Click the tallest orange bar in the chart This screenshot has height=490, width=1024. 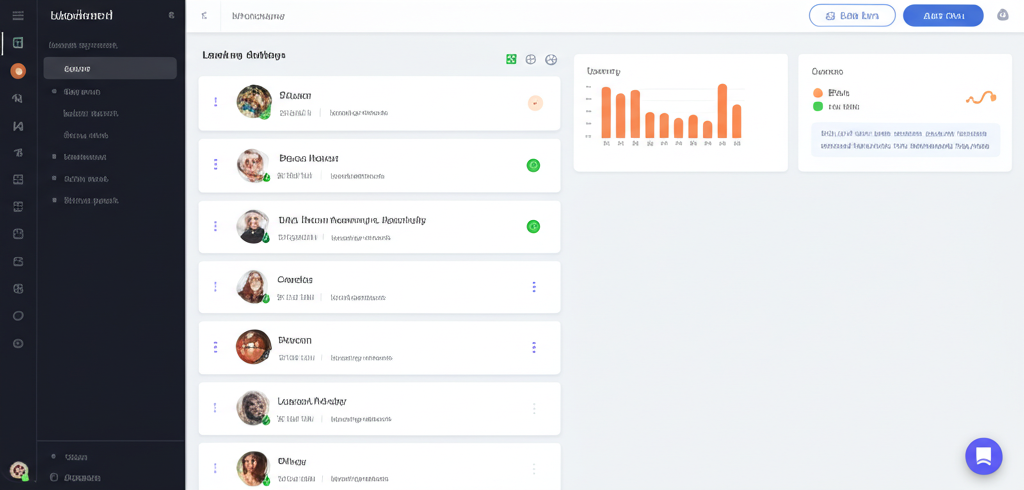coord(722,110)
